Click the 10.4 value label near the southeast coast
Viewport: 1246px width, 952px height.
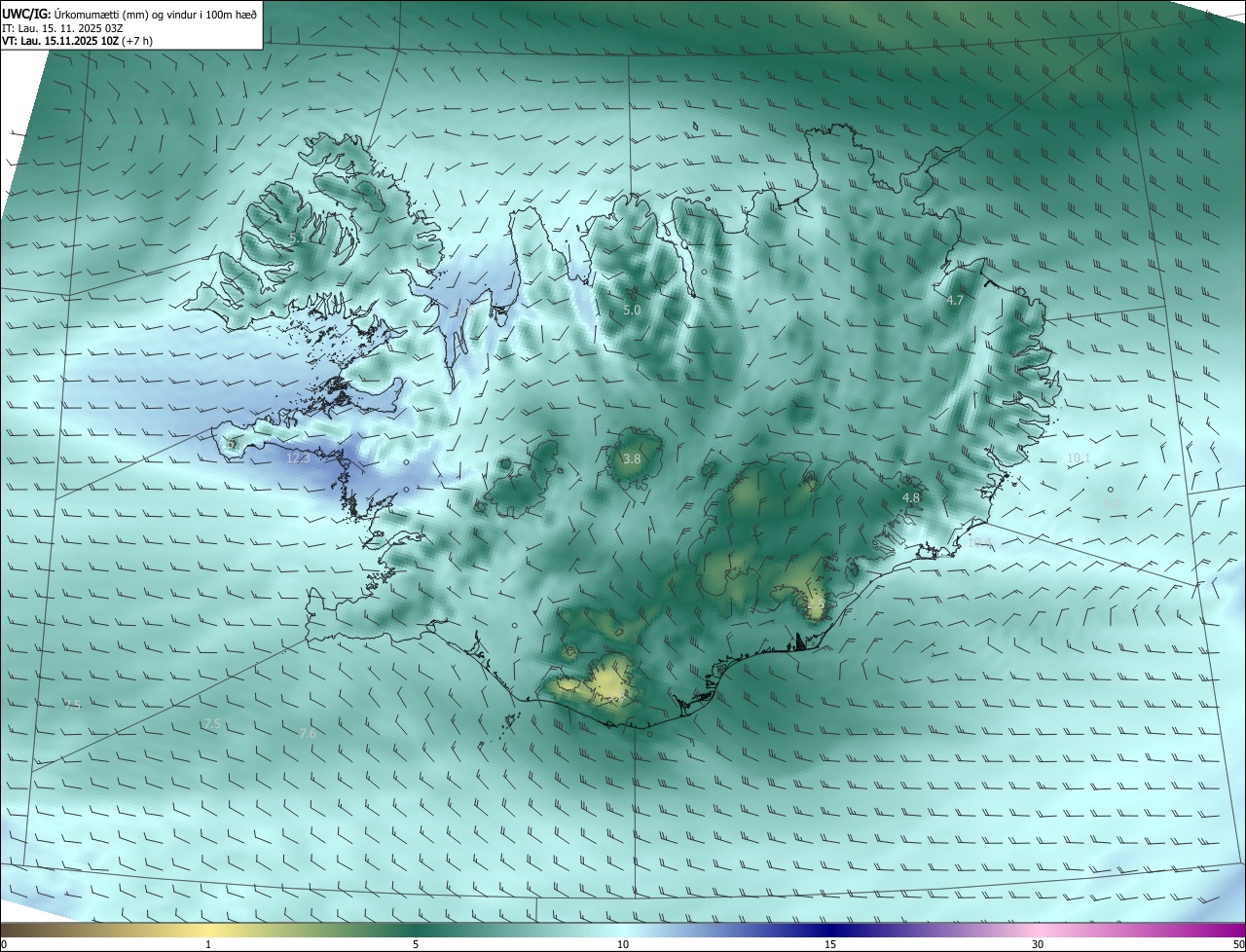click(x=979, y=542)
